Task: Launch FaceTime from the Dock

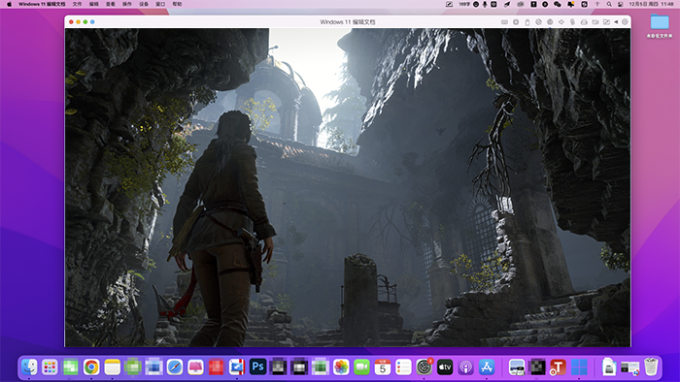Action: 362,367
